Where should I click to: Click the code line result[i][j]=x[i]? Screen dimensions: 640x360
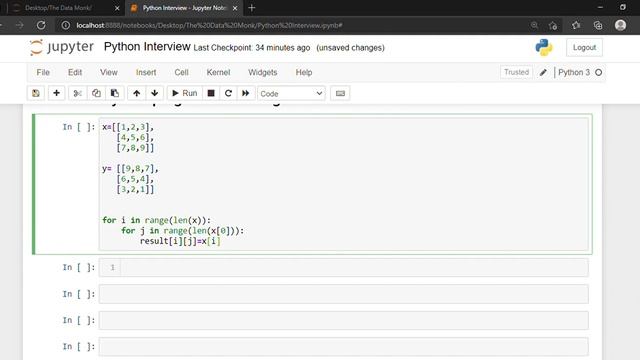pyautogui.click(x=180, y=241)
